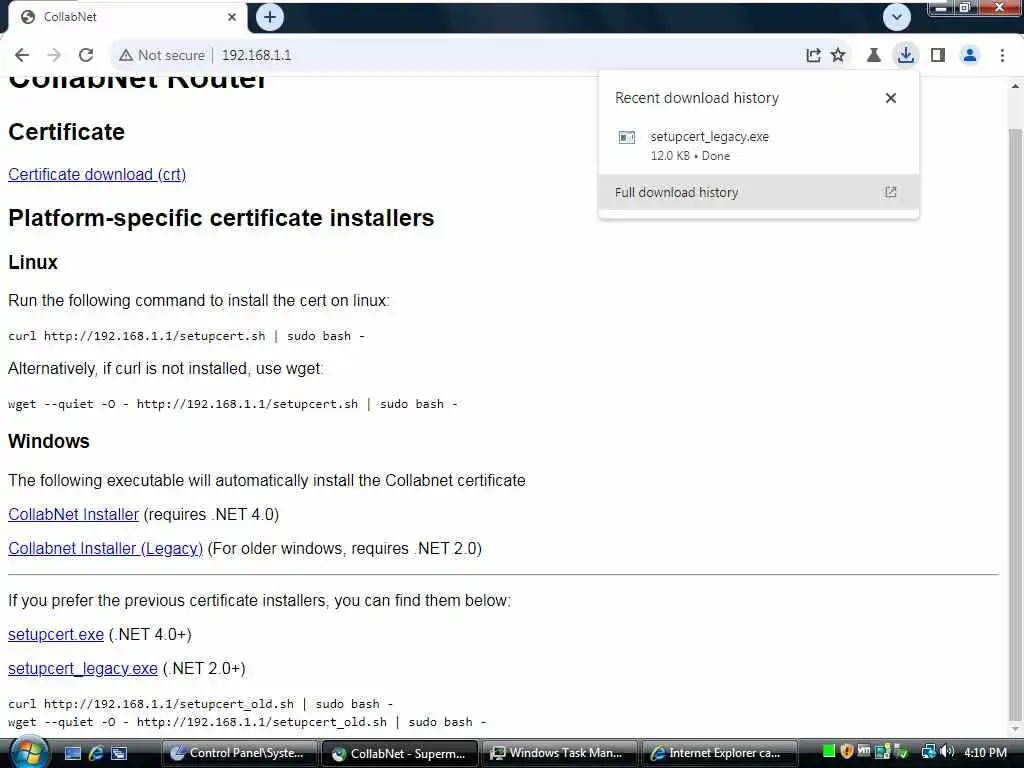Open setupcert_legacy.exe from download list
This screenshot has height=768, width=1024.
click(758, 145)
